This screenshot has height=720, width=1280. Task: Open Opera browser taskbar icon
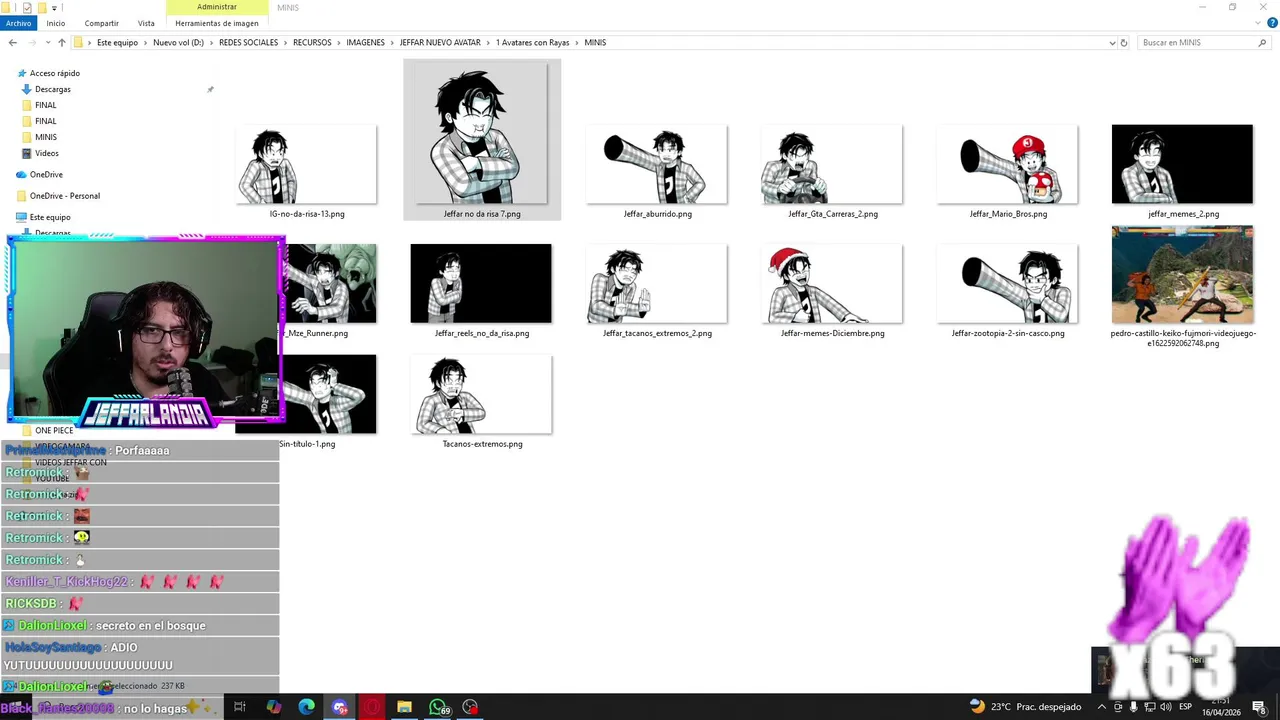pos(372,707)
